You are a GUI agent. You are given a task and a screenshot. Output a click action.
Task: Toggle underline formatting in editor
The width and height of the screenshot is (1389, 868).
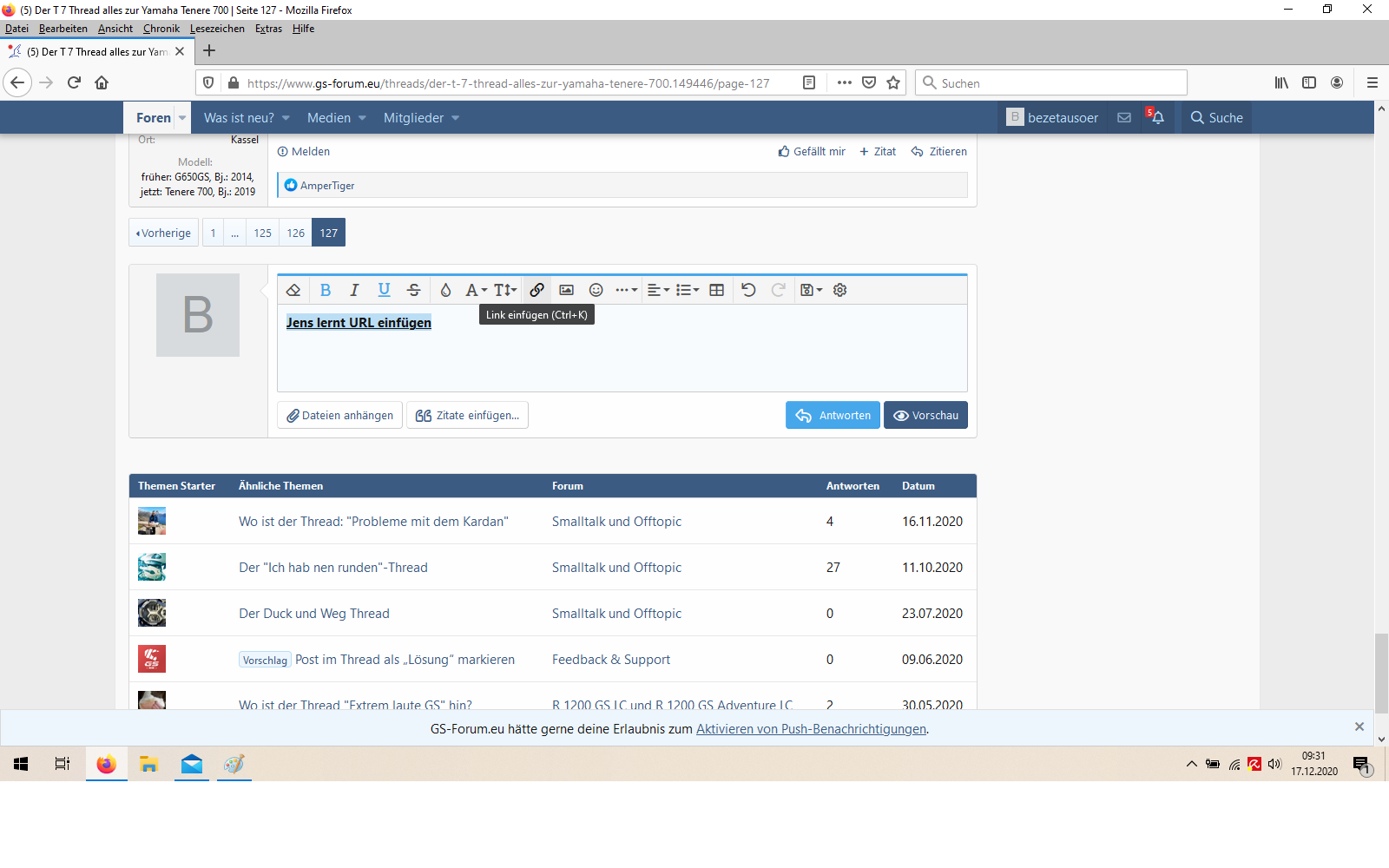(384, 290)
